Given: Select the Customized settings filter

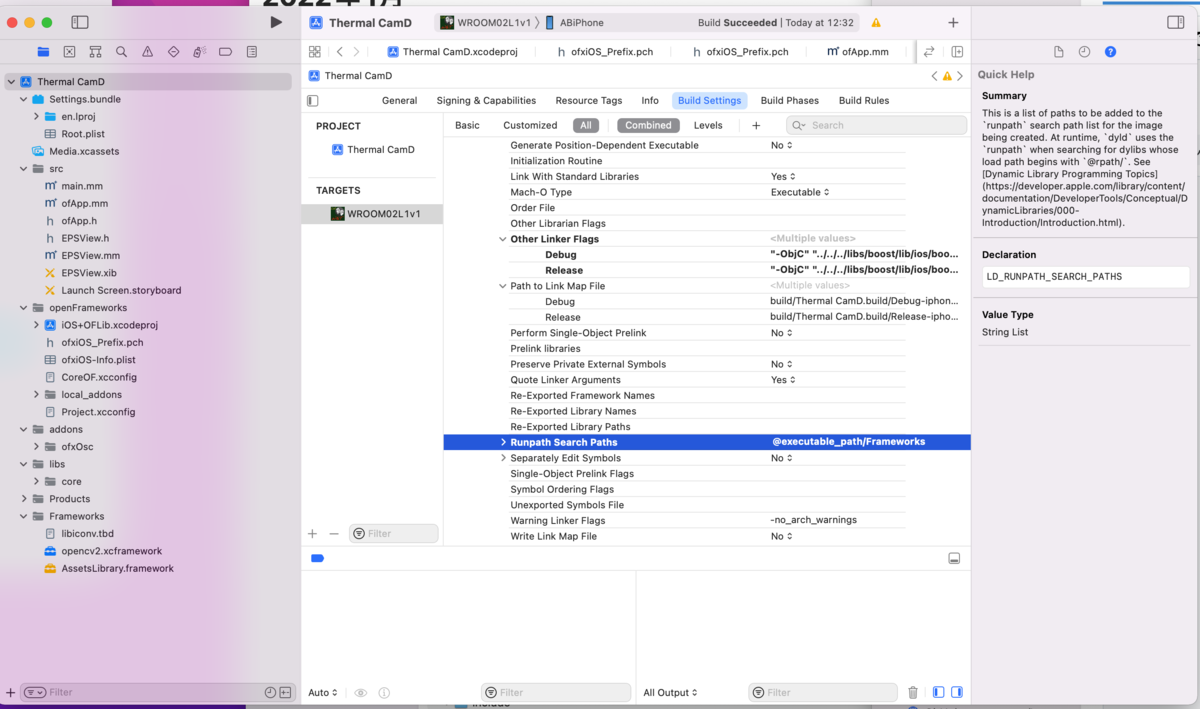Looking at the screenshot, I should 530,125.
